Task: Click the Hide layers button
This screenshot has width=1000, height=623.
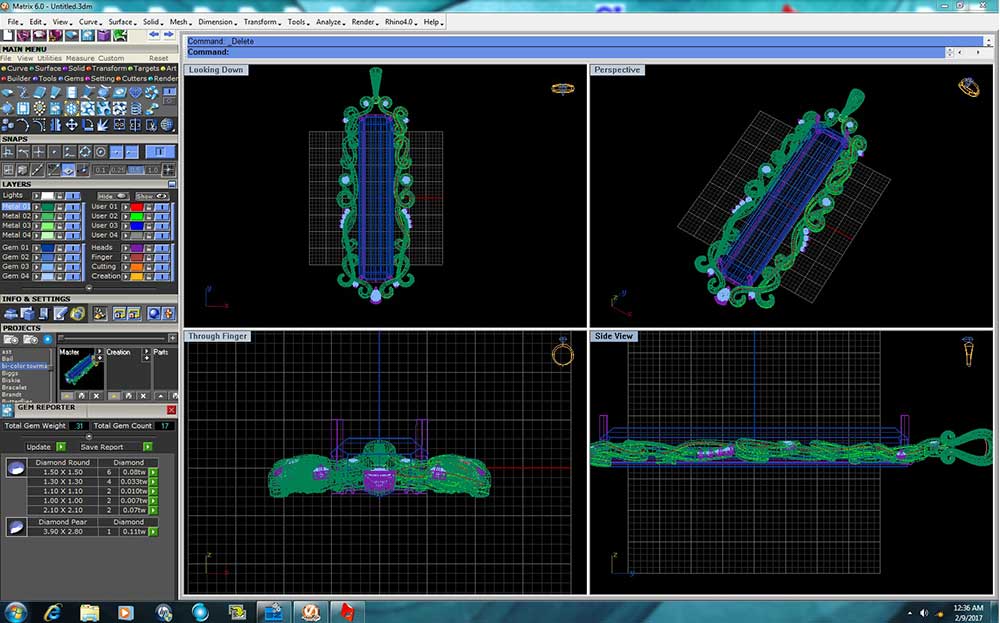Action: coord(113,196)
